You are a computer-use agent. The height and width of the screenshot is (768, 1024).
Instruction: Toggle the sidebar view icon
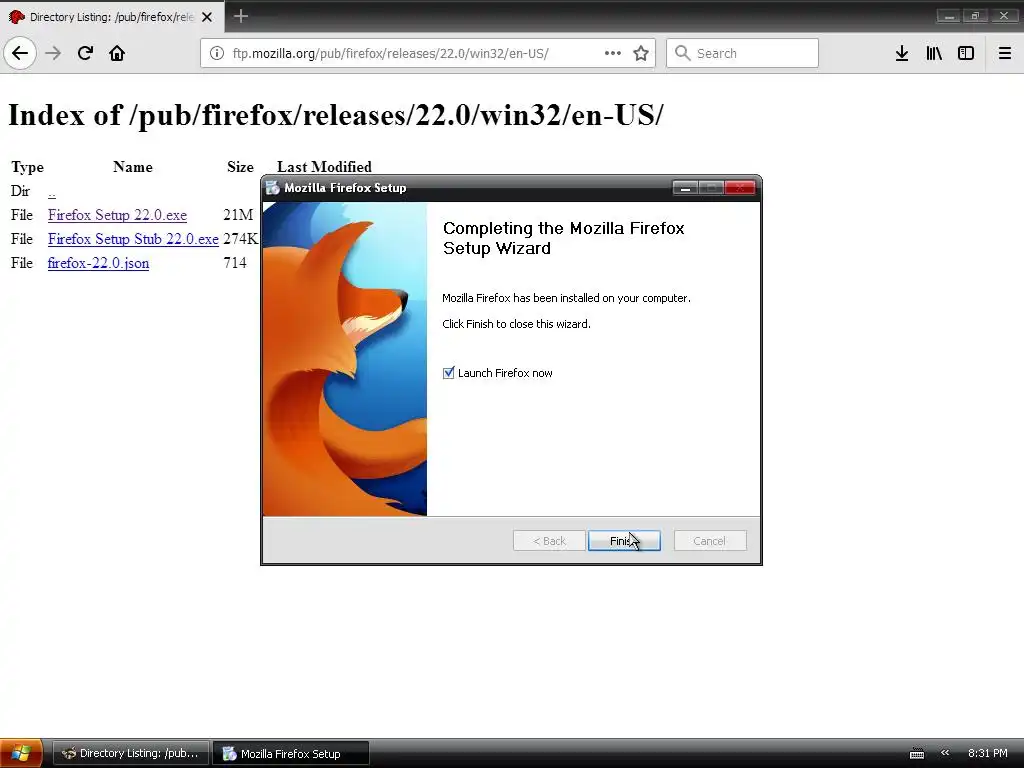(966, 53)
